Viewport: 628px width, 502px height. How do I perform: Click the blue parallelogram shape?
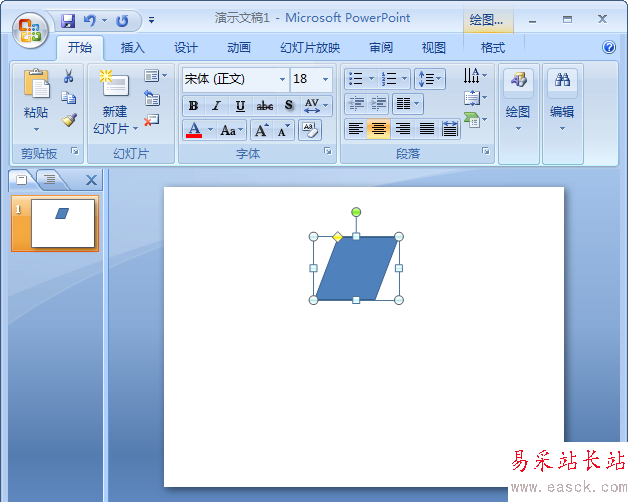[356, 268]
